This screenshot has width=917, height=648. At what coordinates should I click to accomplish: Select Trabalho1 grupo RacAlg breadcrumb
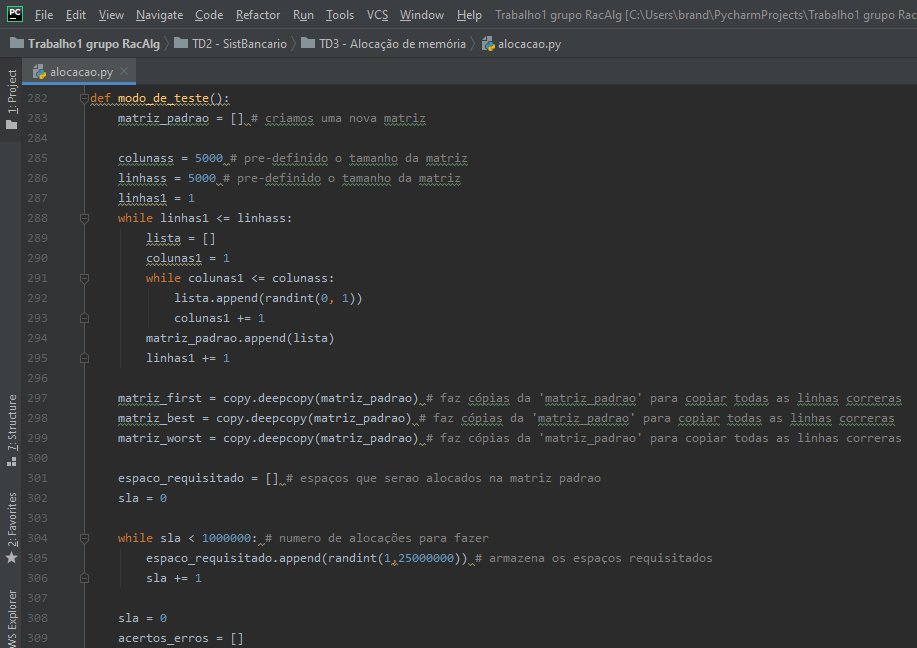(x=94, y=44)
